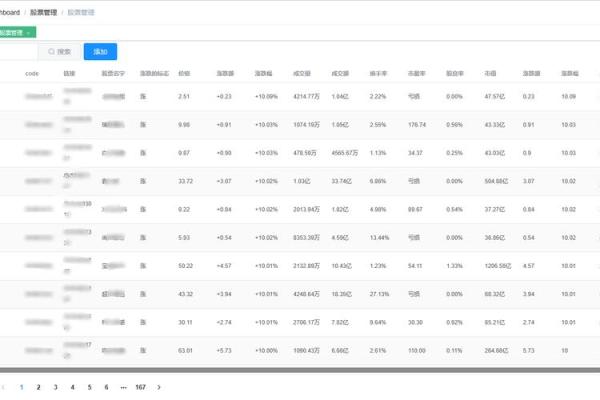
Task: Go to page 4
Action: pos(72,387)
